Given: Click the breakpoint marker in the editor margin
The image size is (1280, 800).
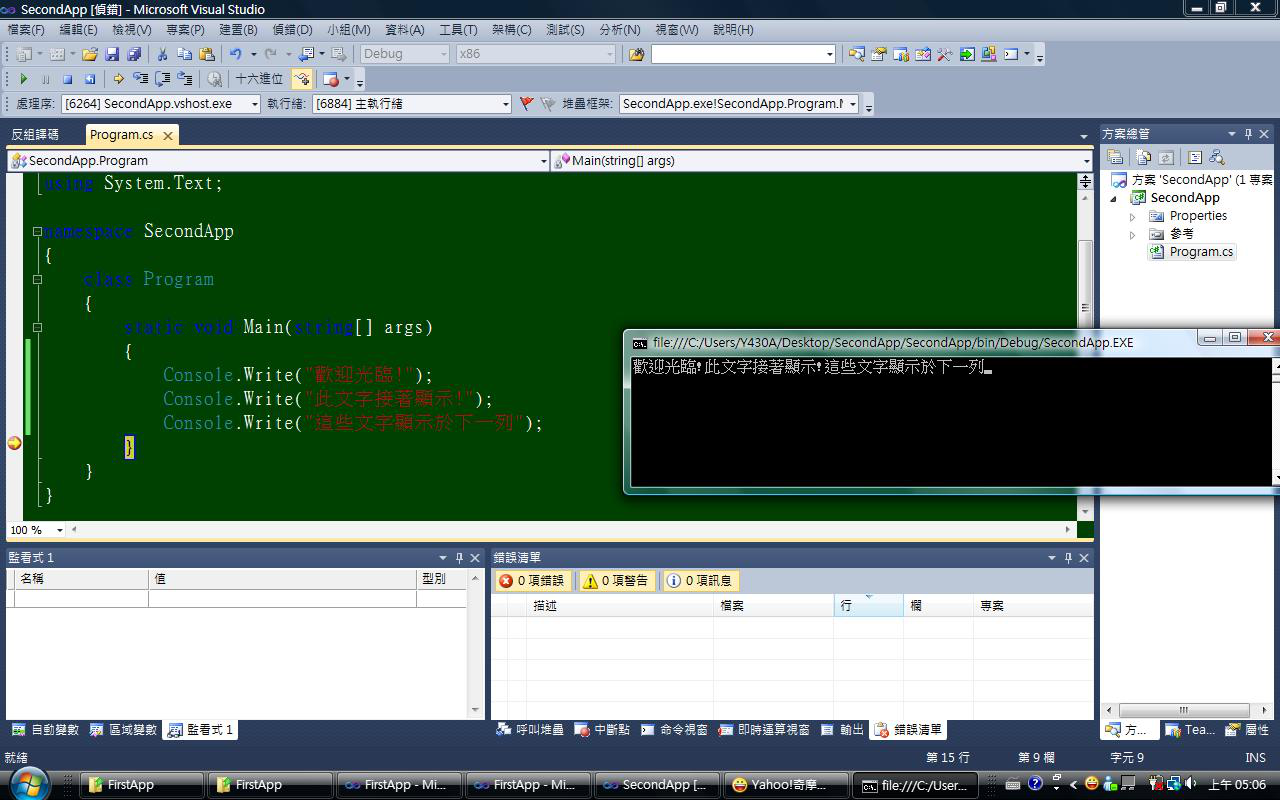Looking at the screenshot, I should (x=14, y=443).
